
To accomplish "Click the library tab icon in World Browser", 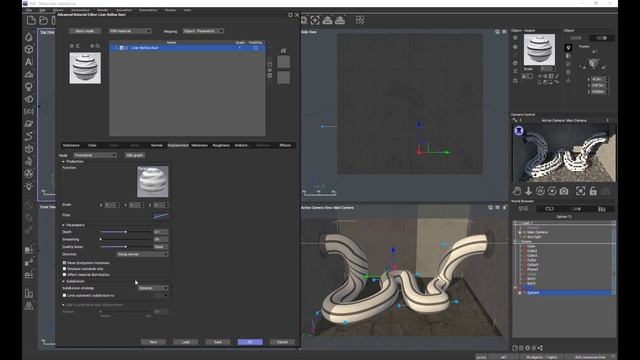I will (x=602, y=209).
